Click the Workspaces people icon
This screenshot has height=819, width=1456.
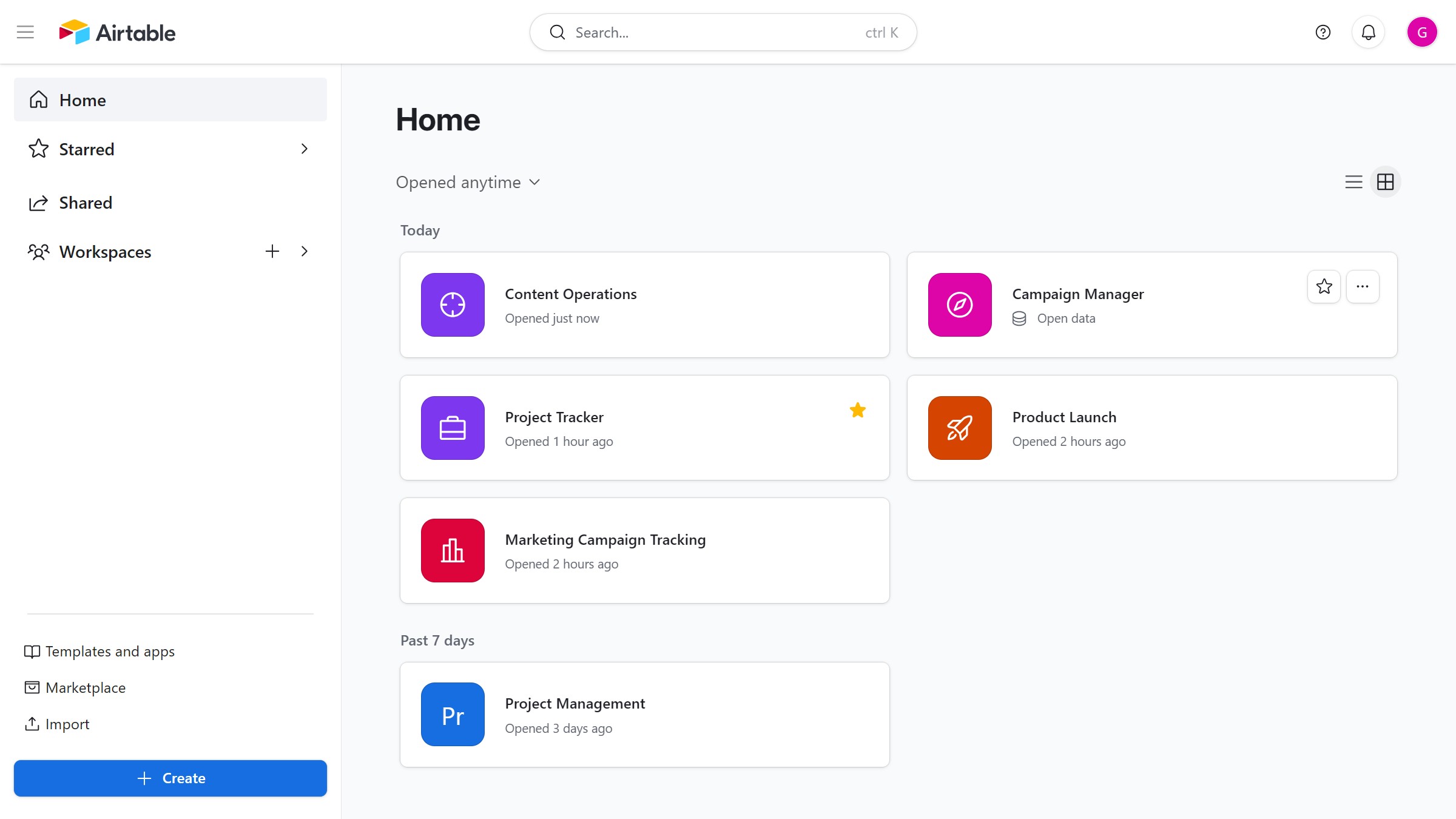39,251
